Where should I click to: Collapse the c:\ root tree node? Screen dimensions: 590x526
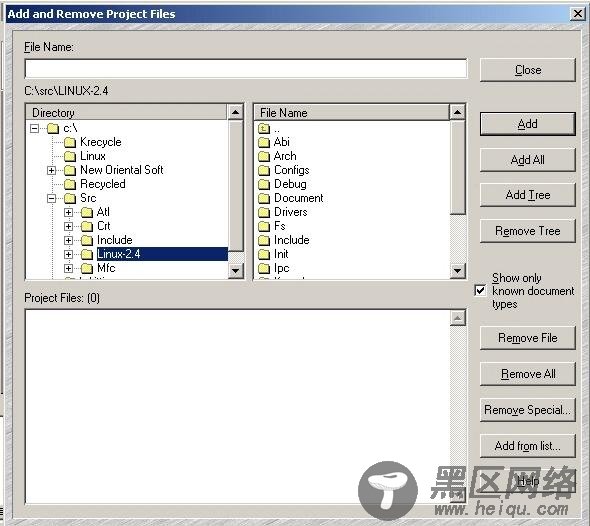coord(34,129)
